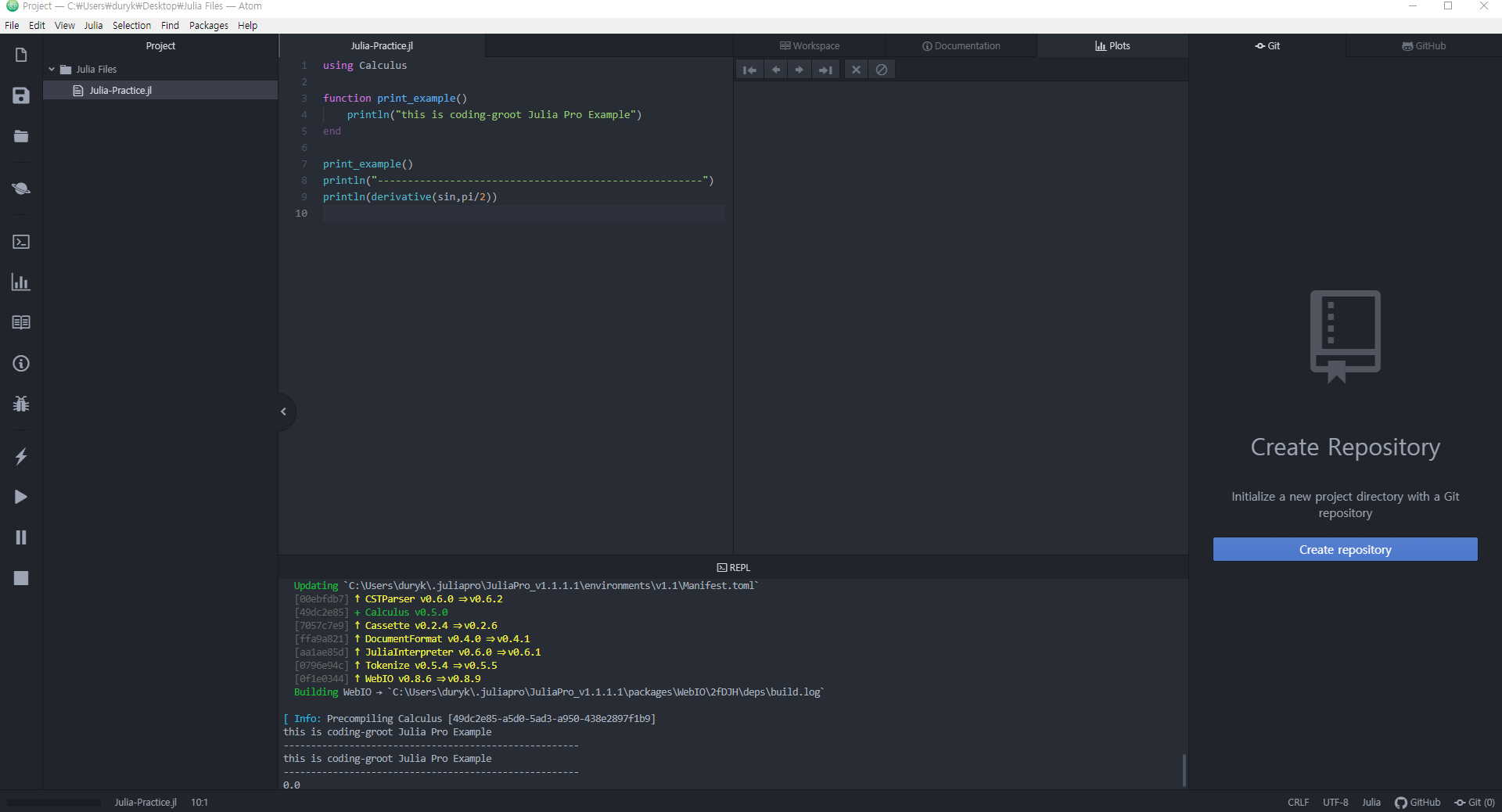The image size is (1502, 812).
Task: Click the 'using Calculus' line in the editor
Action: click(365, 66)
